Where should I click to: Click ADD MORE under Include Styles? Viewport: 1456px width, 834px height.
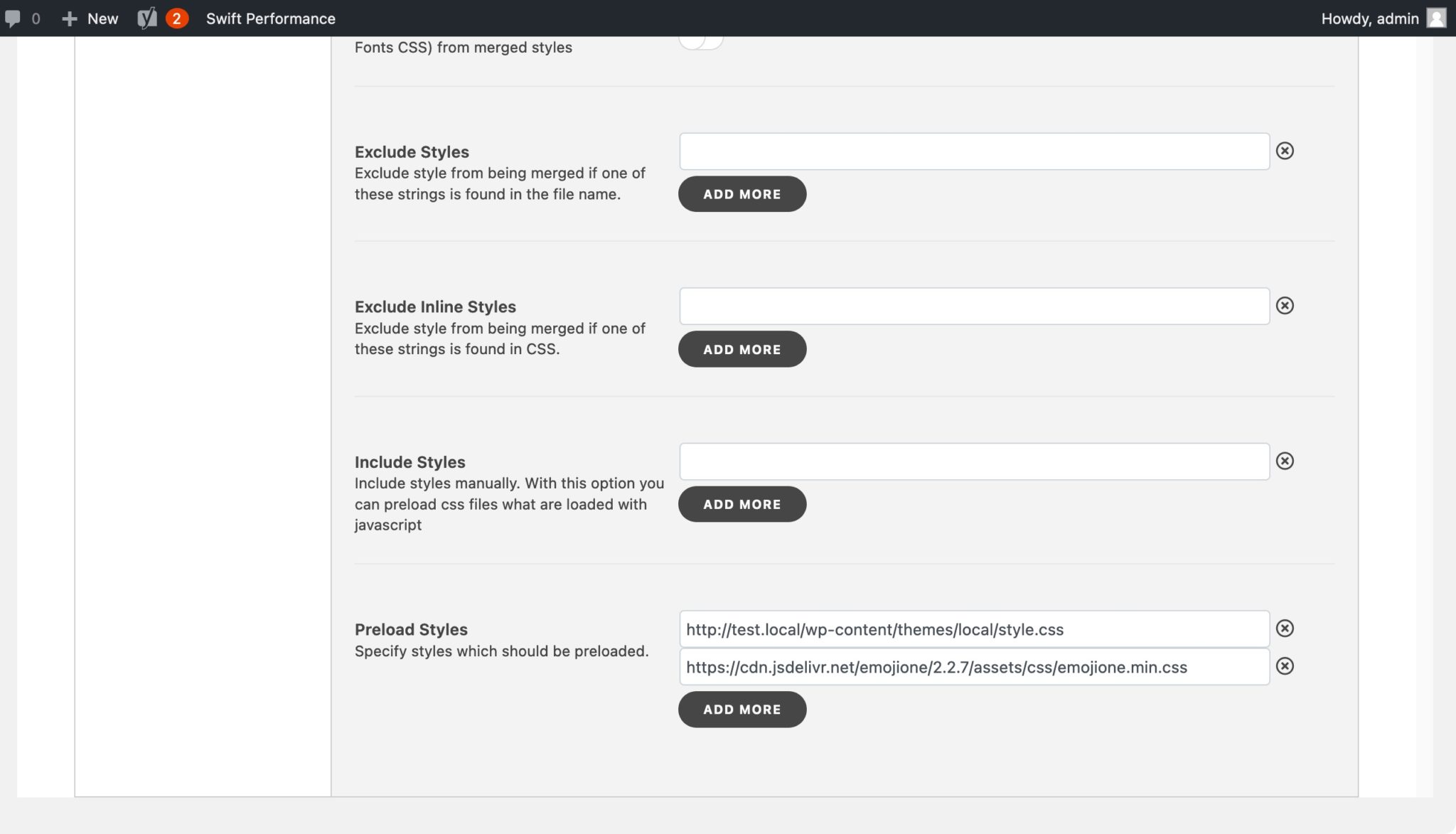(742, 504)
